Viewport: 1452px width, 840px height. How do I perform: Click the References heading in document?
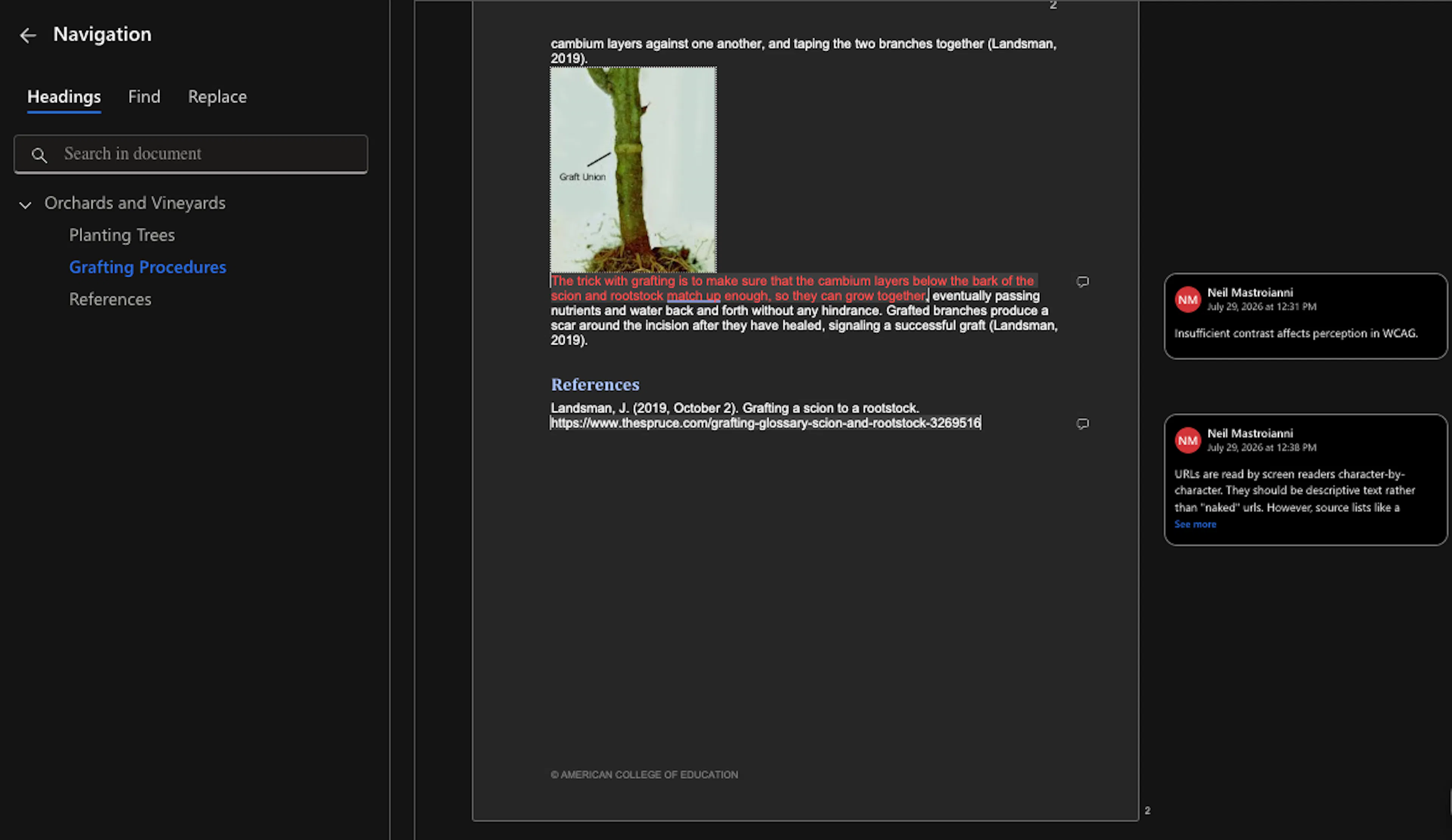tap(595, 384)
